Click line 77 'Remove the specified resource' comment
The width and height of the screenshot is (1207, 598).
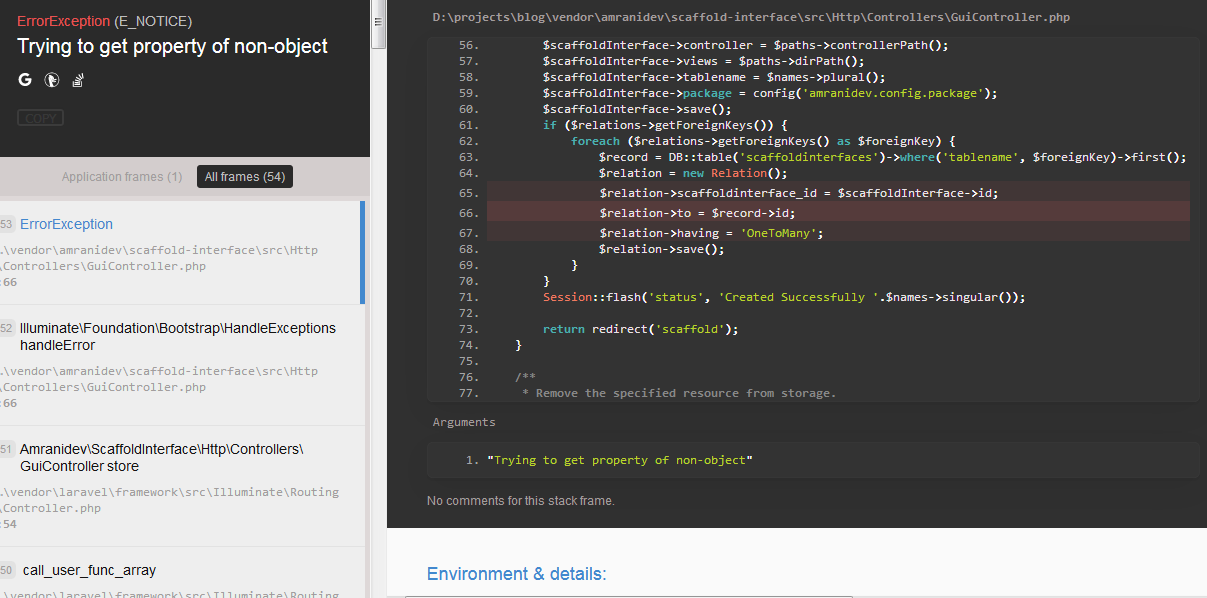click(679, 393)
